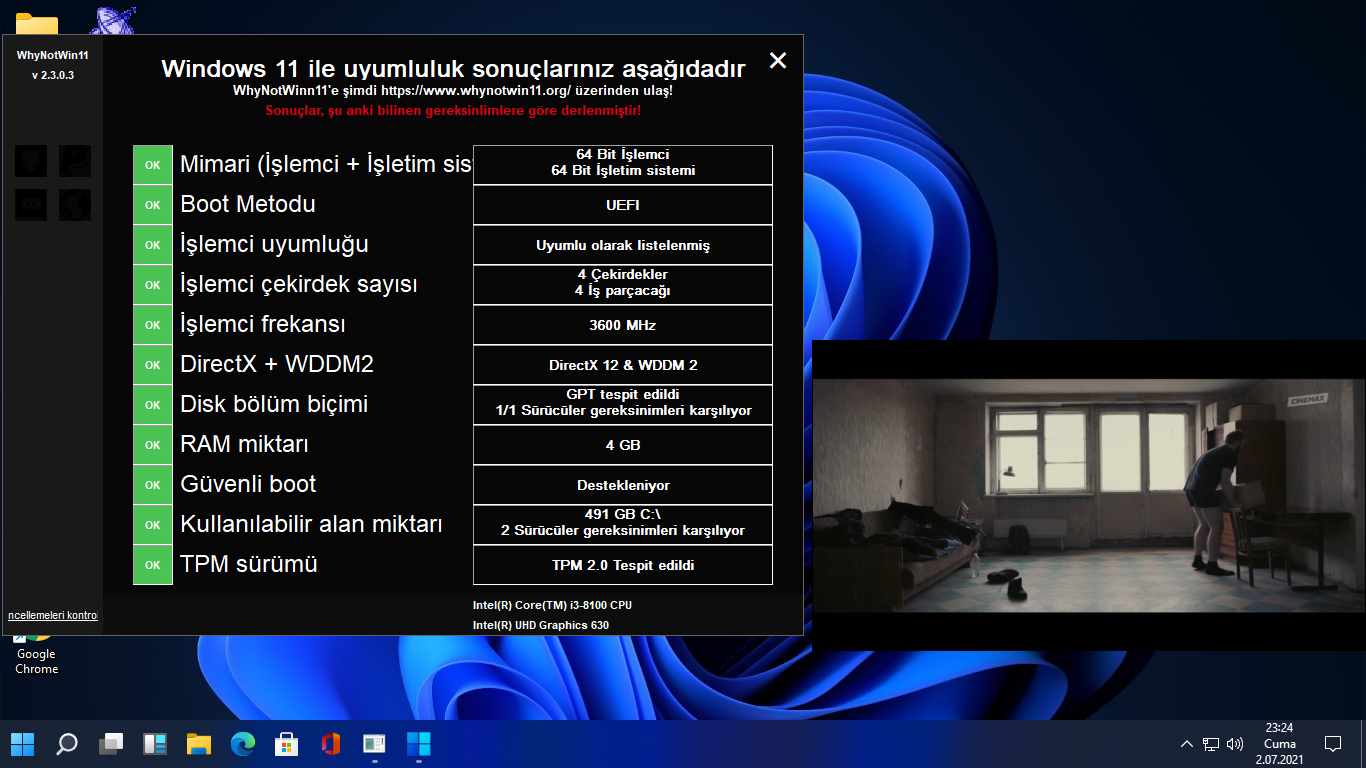This screenshot has height=768, width=1366.
Task: Click the "v 2.3.0.3" version text
Action: tap(53, 75)
